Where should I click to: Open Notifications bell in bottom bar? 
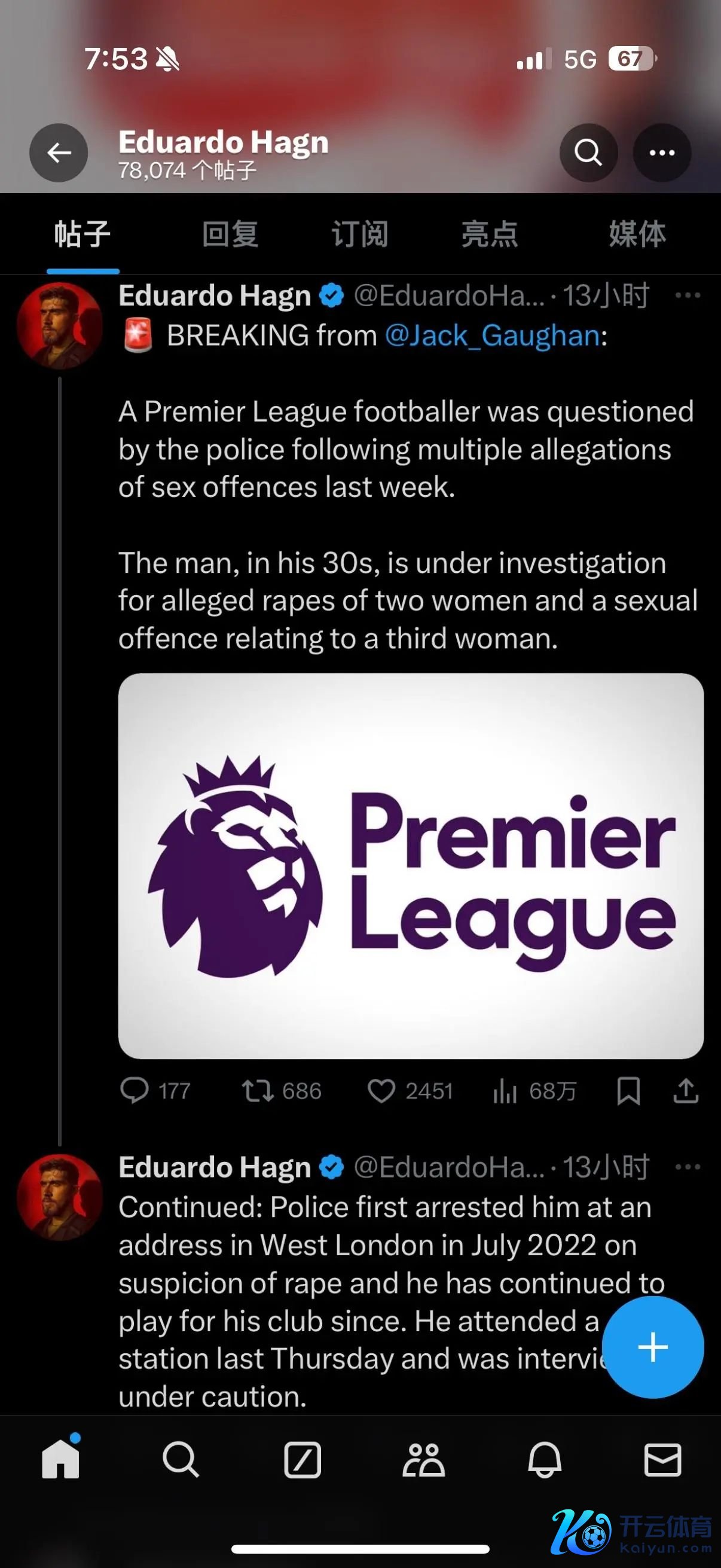pyautogui.click(x=544, y=1460)
